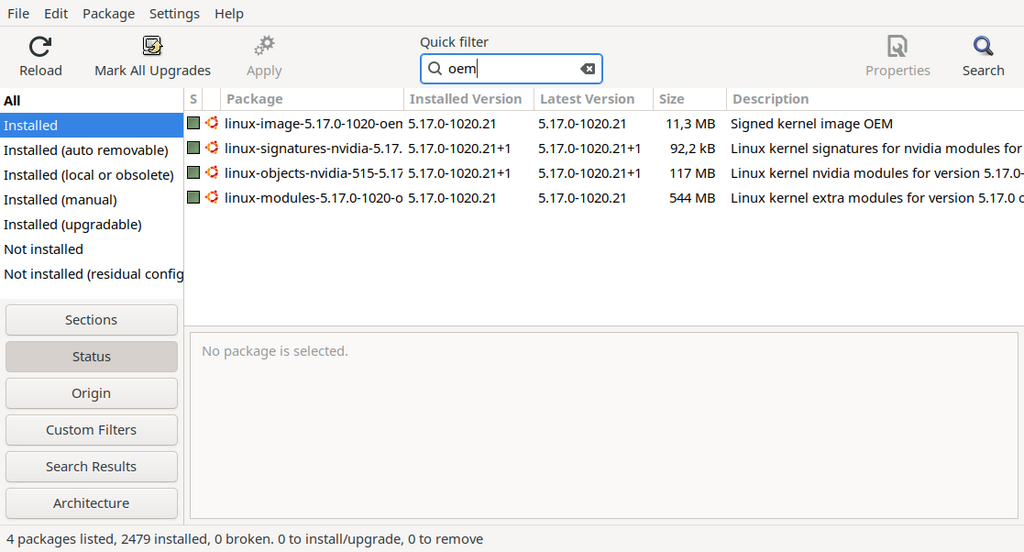Sort by Package column header

point(255,99)
